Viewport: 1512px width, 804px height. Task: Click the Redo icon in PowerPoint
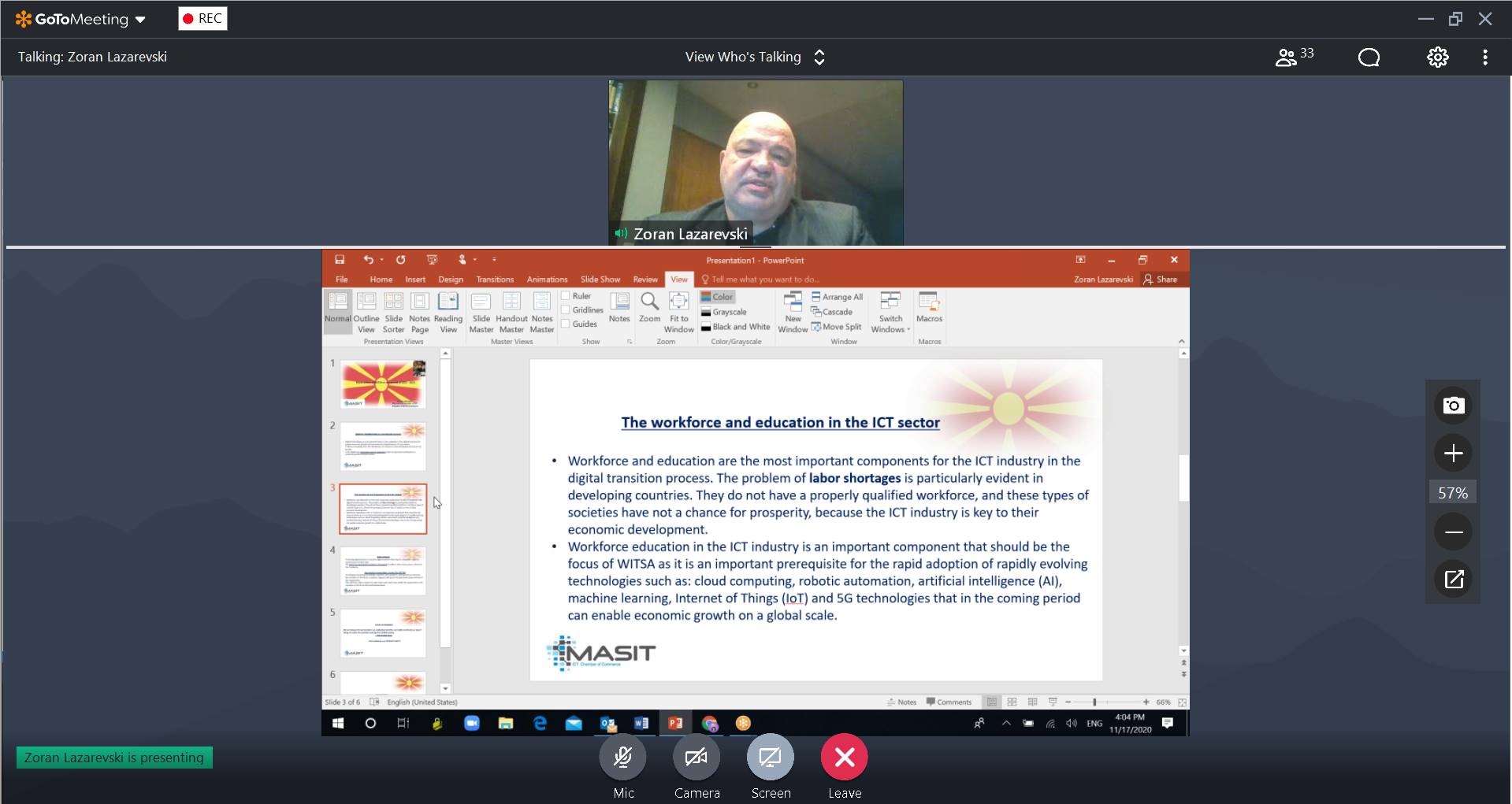pyautogui.click(x=400, y=260)
